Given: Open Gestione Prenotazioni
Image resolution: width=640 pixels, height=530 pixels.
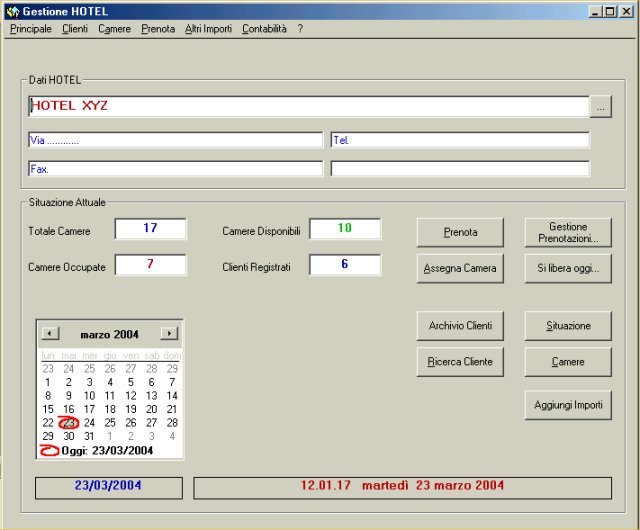Looking at the screenshot, I should (568, 232).
